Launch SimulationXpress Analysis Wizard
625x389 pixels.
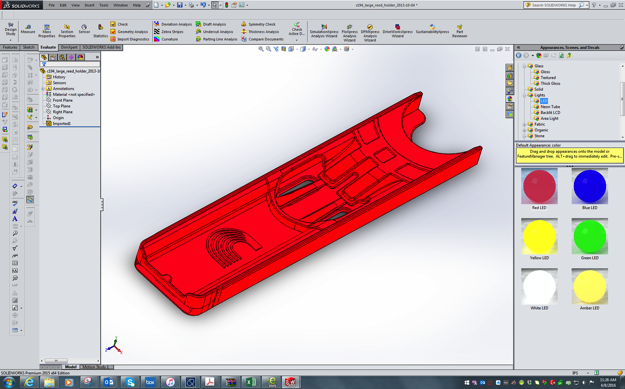[x=324, y=31]
